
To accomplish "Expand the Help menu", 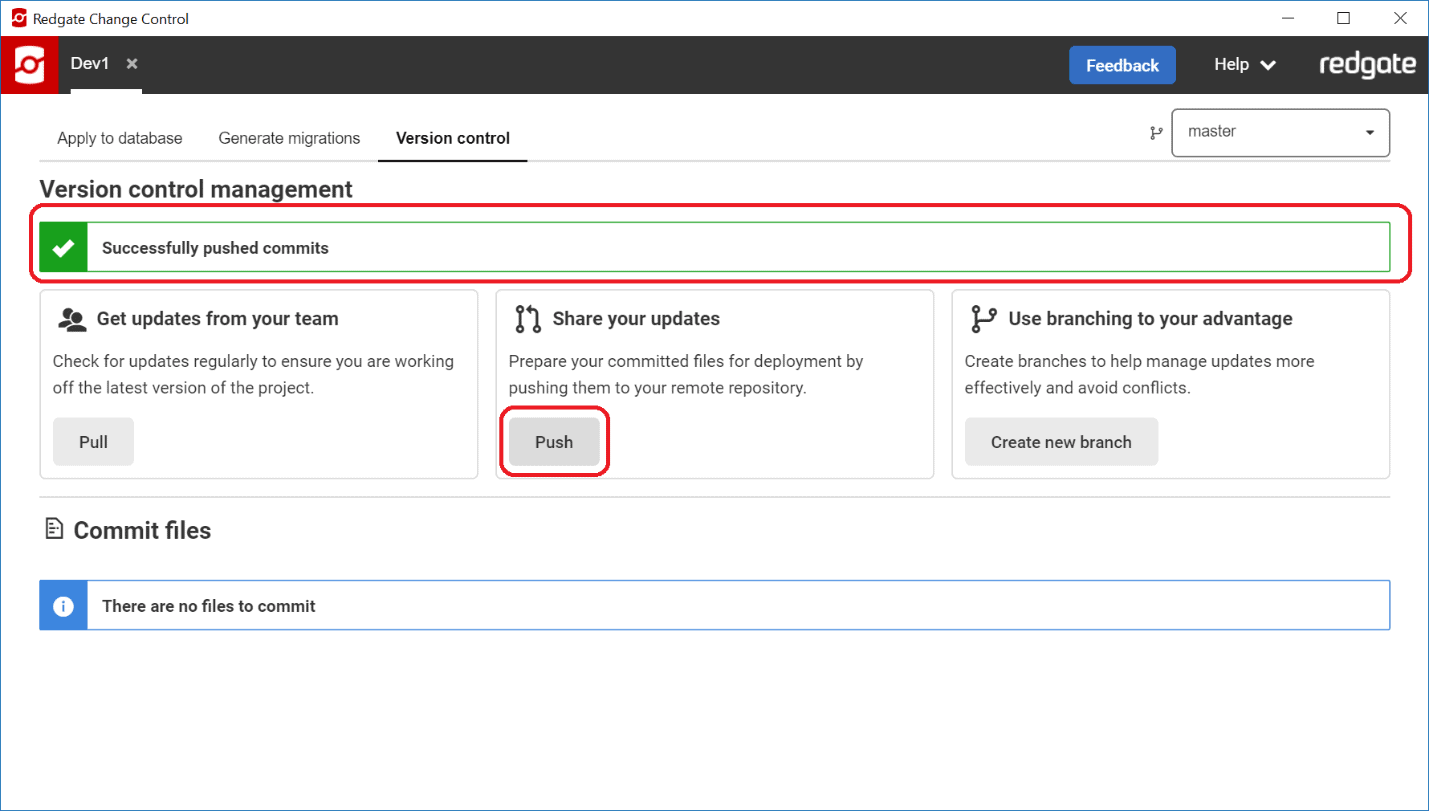I will coord(1244,65).
